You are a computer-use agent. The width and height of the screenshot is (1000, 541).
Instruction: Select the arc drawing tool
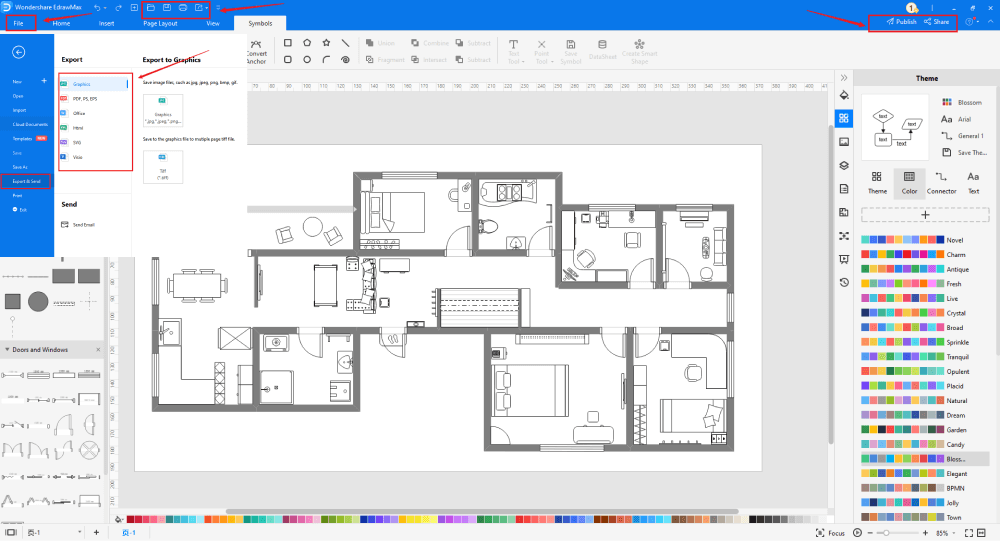click(x=327, y=59)
